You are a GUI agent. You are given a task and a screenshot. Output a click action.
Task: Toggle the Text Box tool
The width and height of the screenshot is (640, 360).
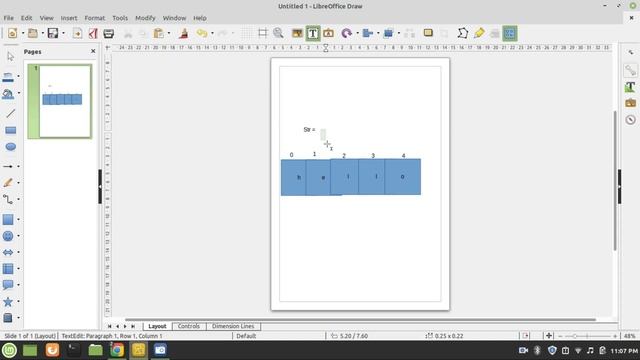coord(313,33)
